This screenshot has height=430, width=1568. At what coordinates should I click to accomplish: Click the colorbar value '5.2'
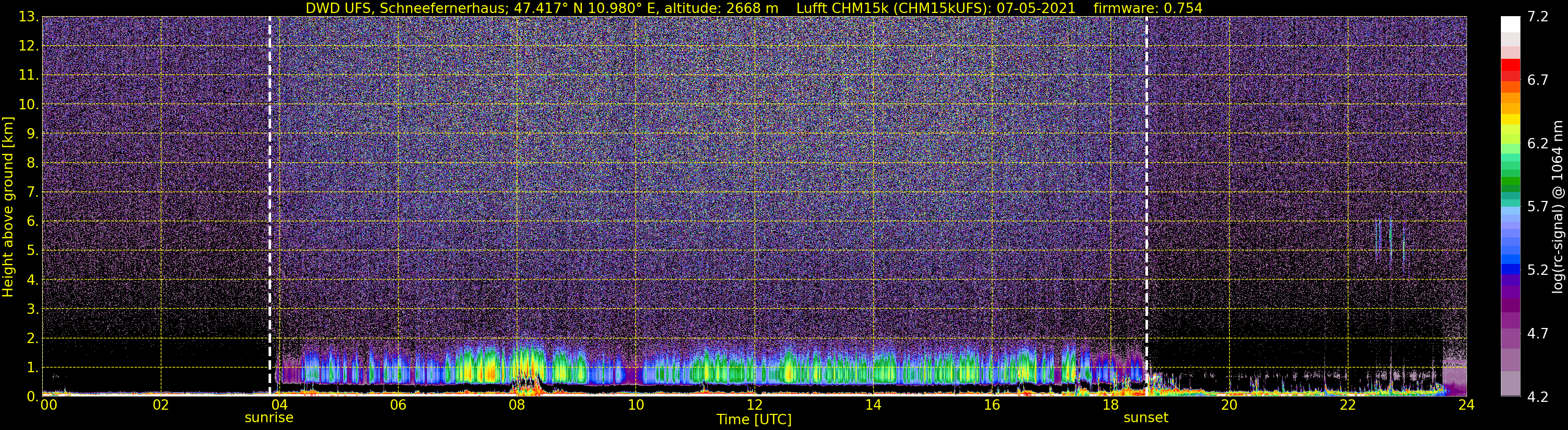click(x=1538, y=270)
